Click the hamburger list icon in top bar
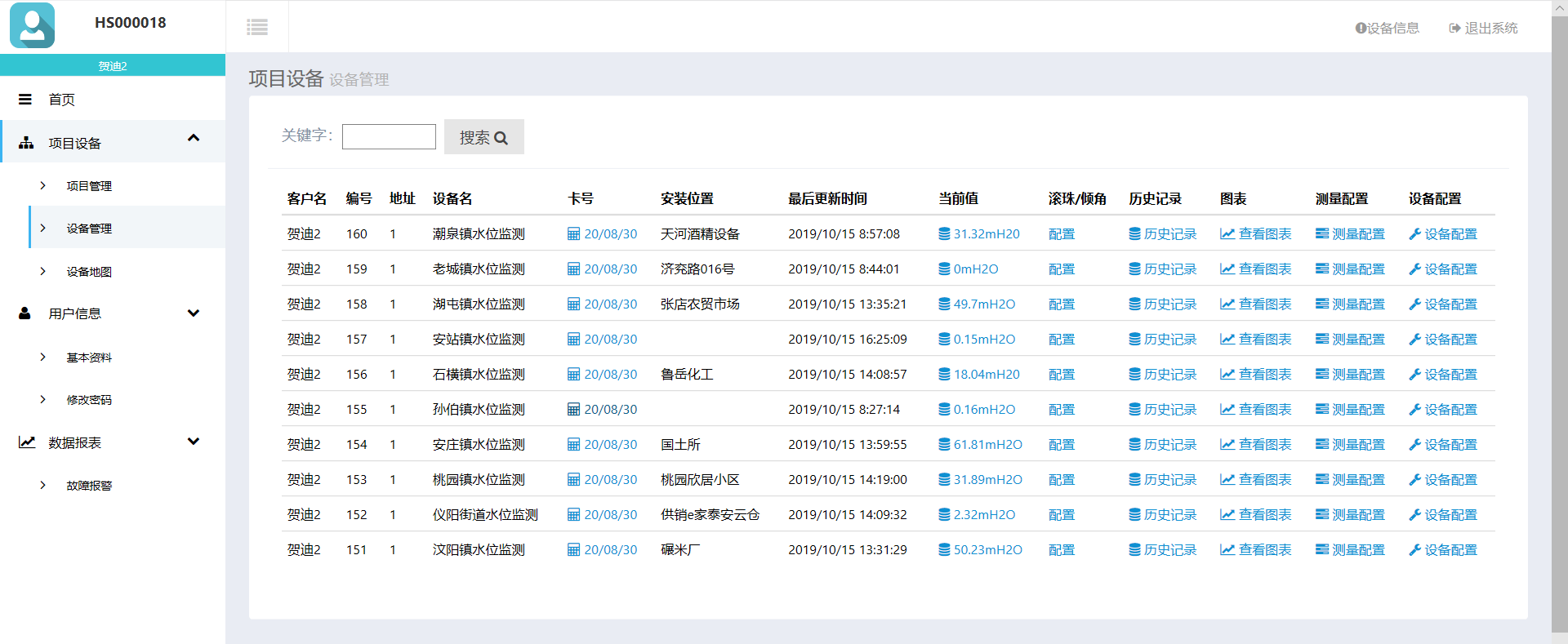Screen dimensions: 1568x644 click(x=257, y=28)
